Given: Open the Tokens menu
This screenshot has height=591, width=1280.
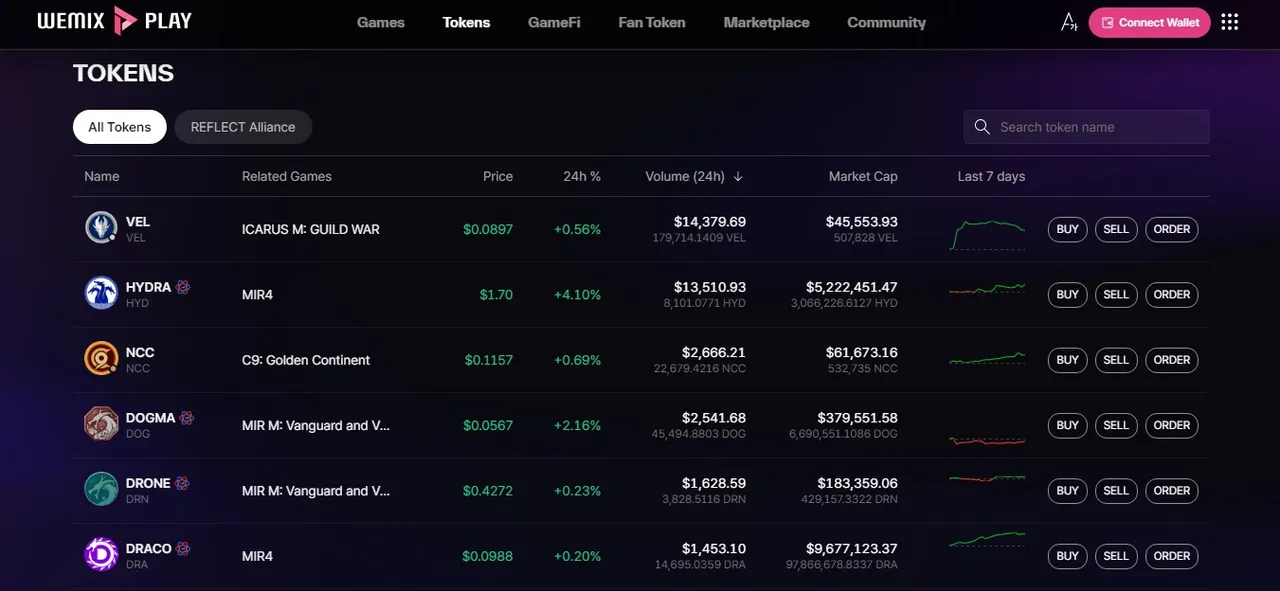Looking at the screenshot, I should click(x=467, y=22).
